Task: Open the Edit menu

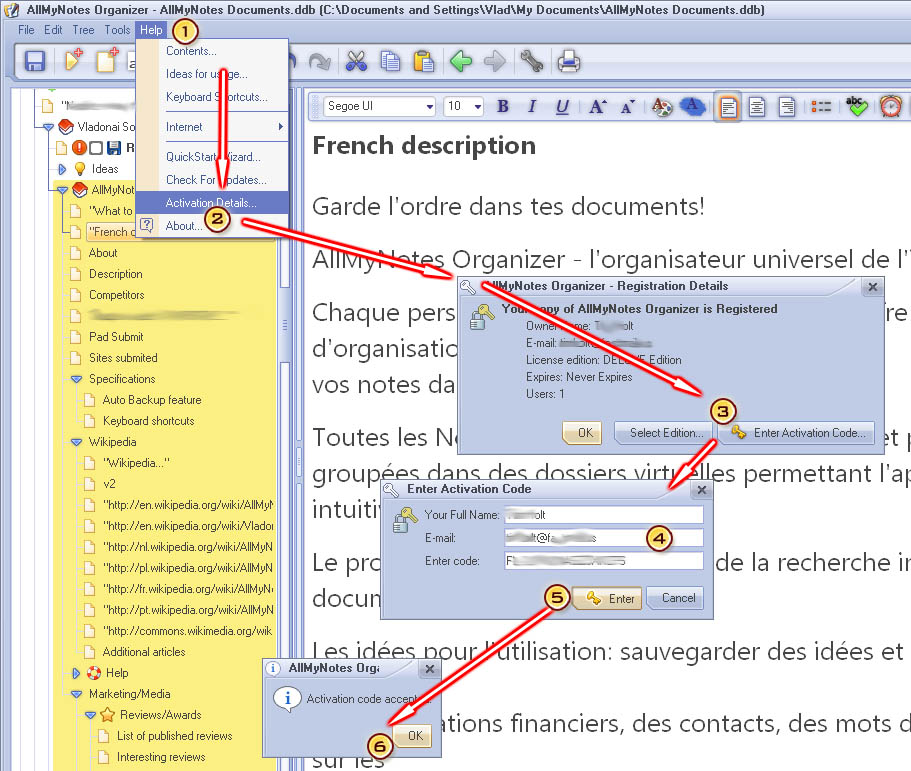Action: [53, 30]
